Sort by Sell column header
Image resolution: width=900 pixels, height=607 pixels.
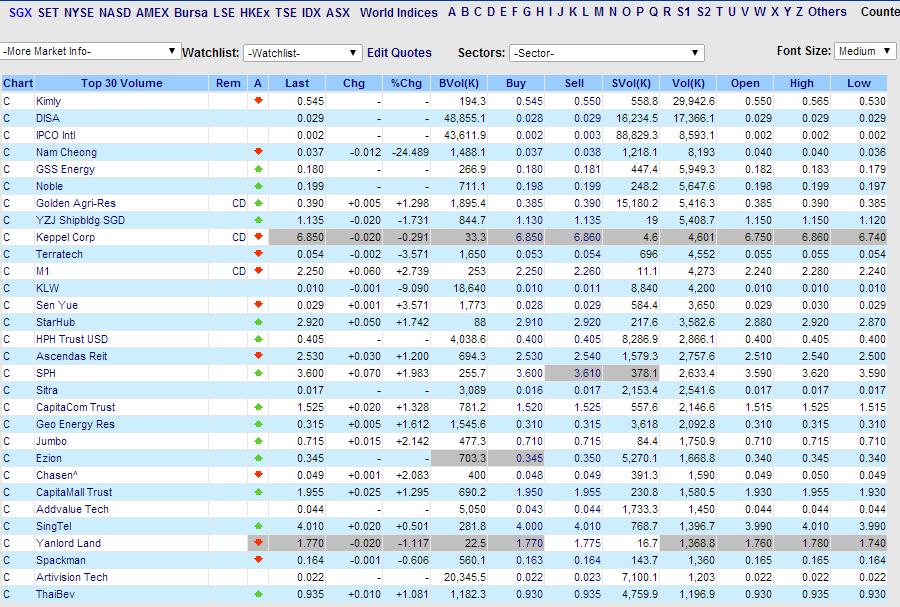coord(574,83)
